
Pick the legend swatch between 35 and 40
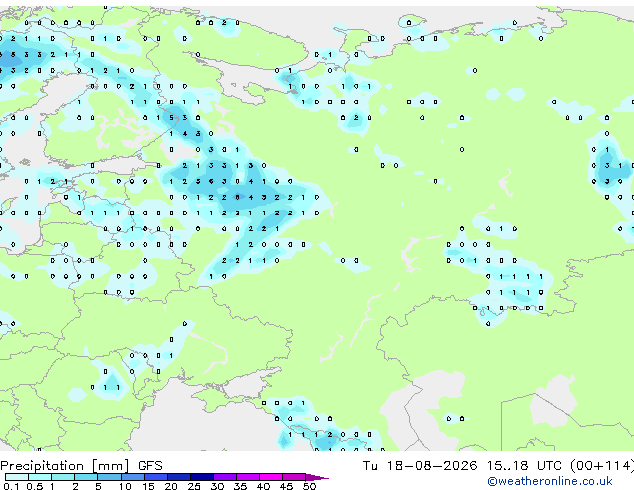pyautogui.click(x=247, y=477)
